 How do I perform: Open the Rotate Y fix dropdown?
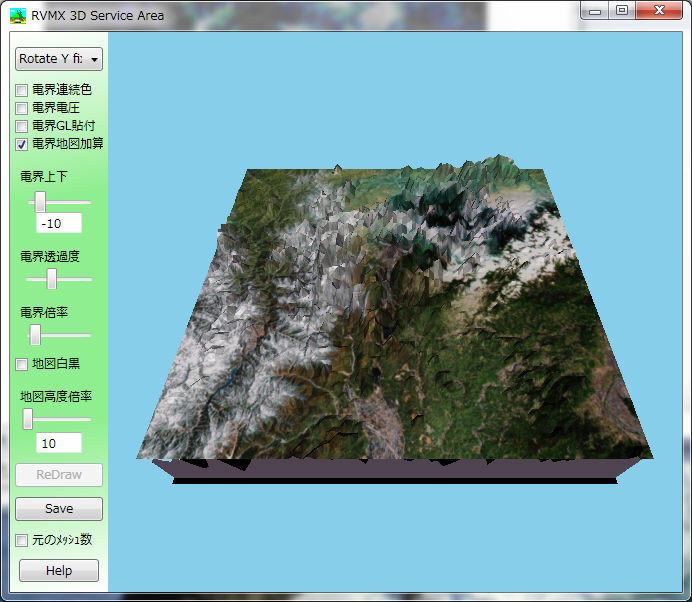click(59, 59)
